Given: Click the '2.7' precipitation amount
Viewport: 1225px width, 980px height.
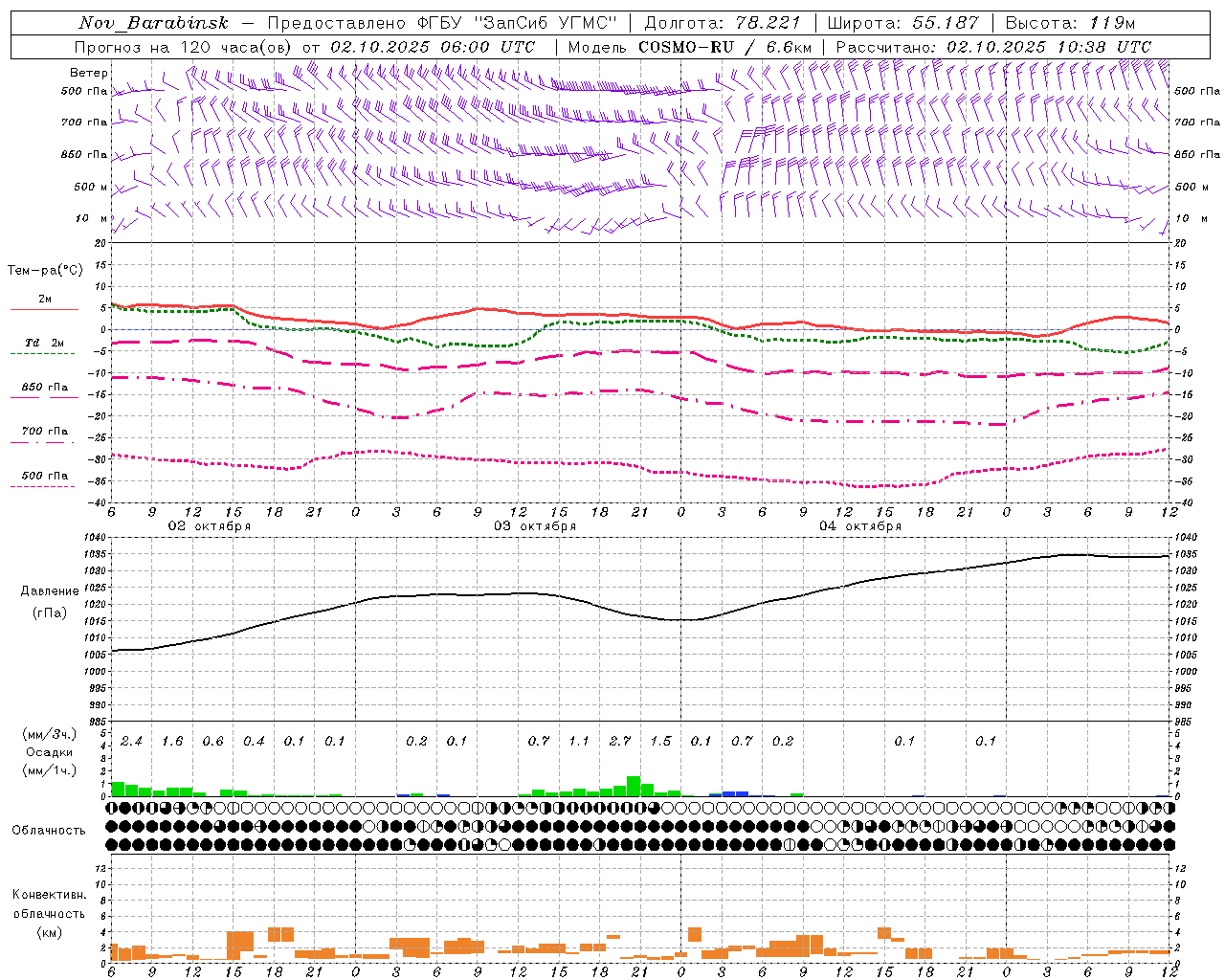Looking at the screenshot, I should pos(620,741).
